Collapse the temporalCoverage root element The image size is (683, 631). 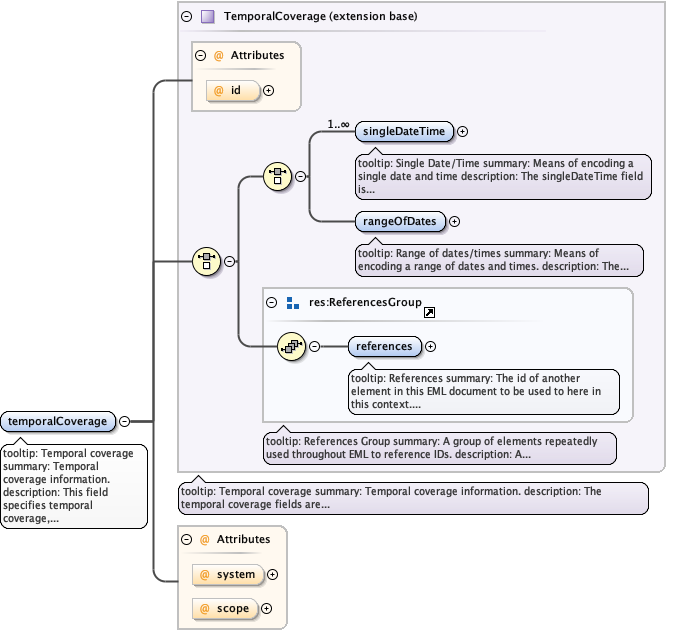pos(125,421)
